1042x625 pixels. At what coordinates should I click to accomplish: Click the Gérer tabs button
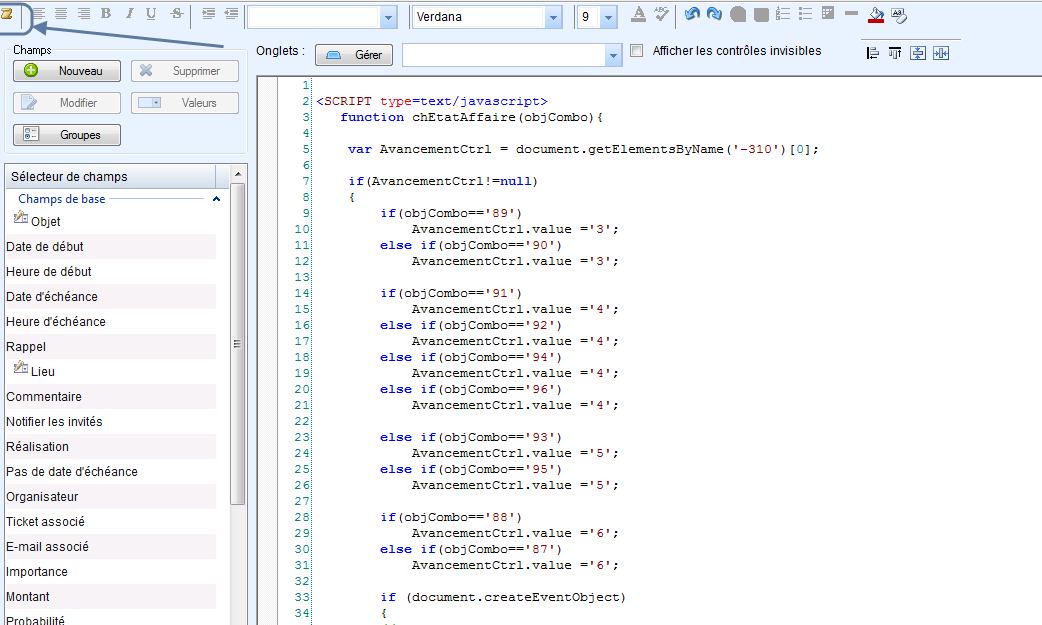(x=354, y=55)
